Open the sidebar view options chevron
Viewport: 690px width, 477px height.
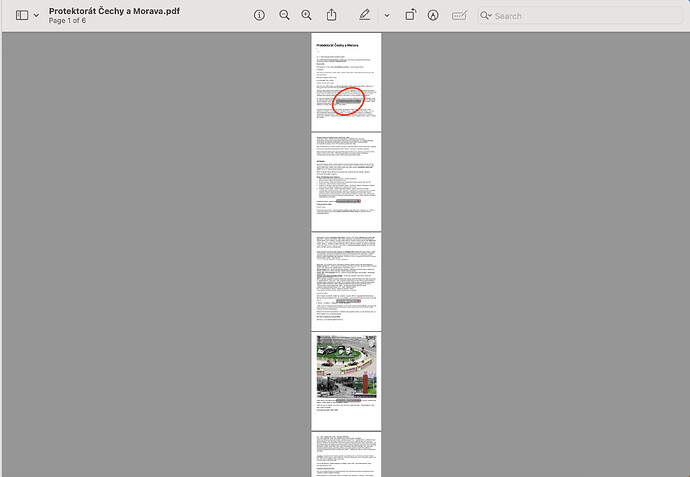pos(37,16)
